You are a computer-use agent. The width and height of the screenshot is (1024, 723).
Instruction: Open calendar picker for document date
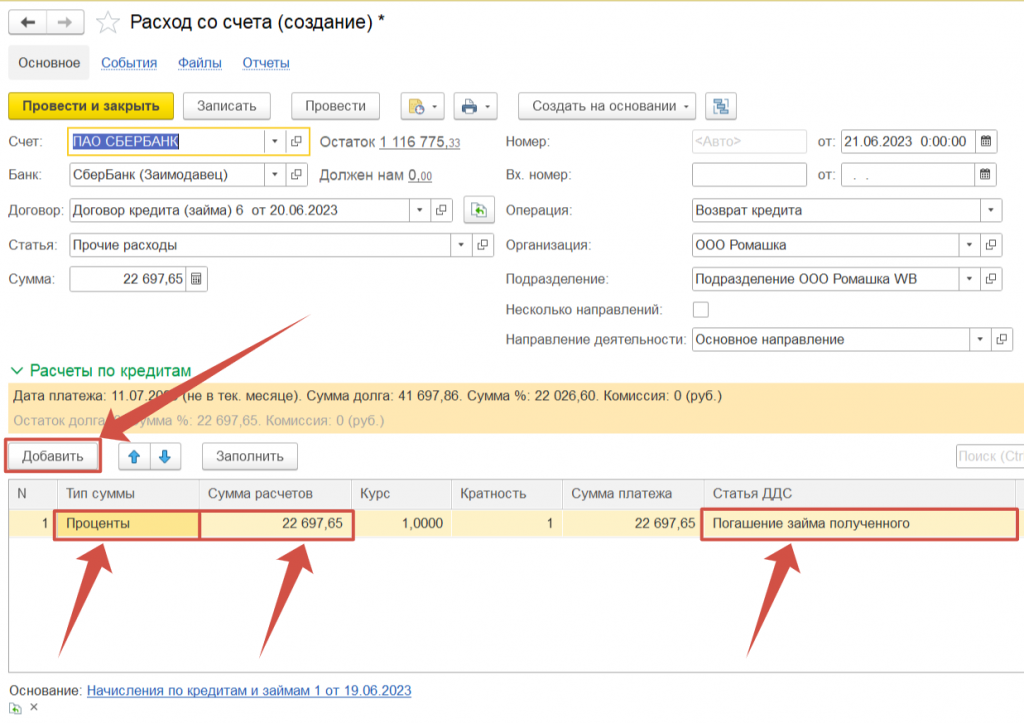click(x=986, y=141)
